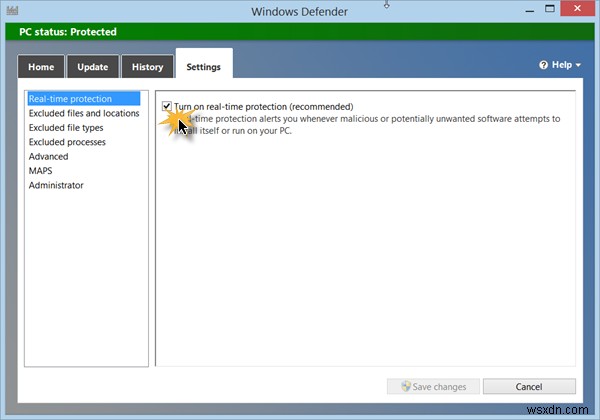Click the Windows Defender title bar app icon
600x420 pixels.
point(12,10)
